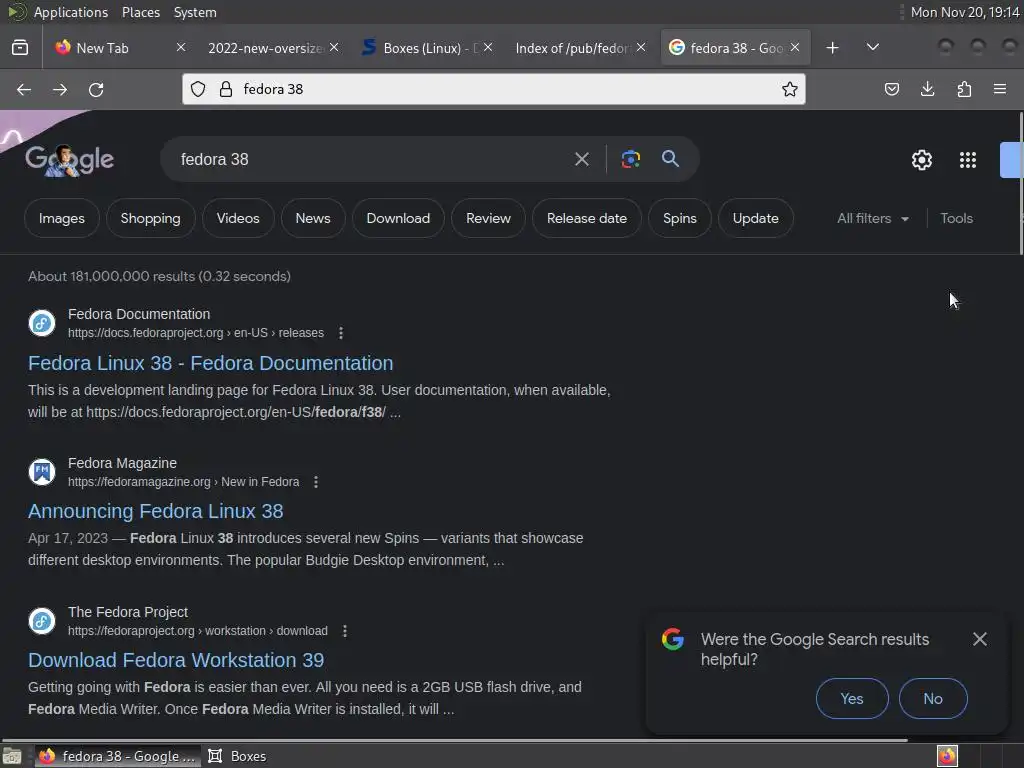Apply the Review search chip
This screenshot has height=768, width=1024.
tap(488, 219)
